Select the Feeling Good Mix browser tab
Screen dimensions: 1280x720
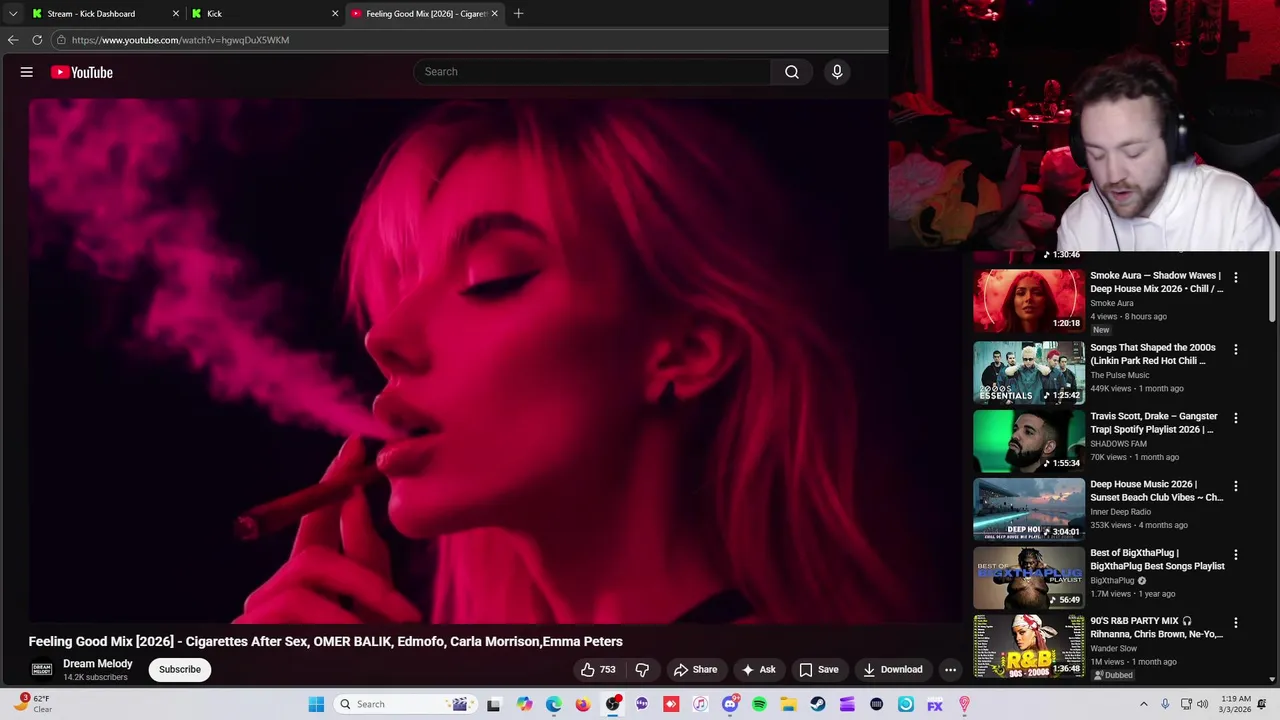pyautogui.click(x=426, y=14)
